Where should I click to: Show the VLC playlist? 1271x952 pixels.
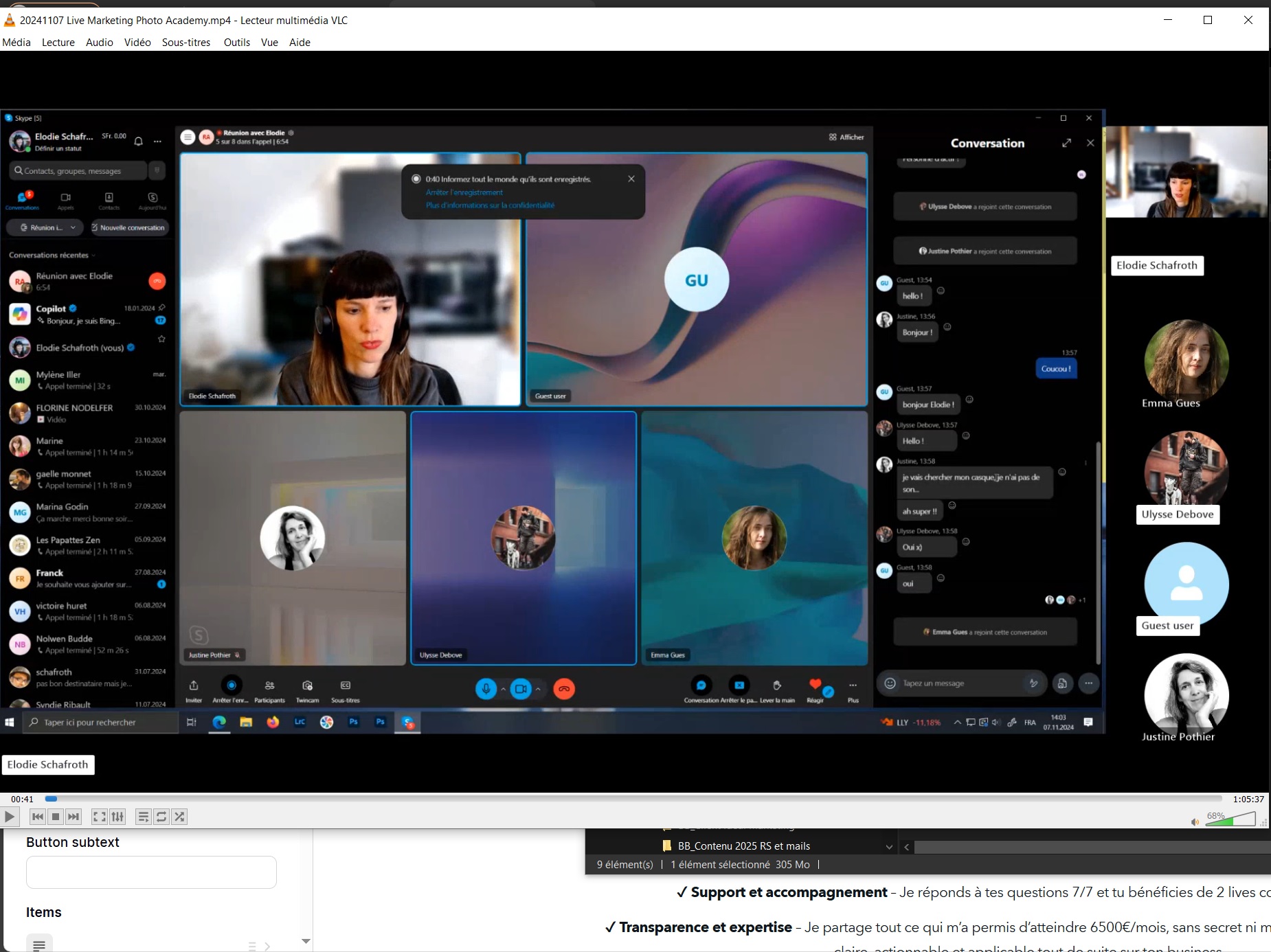[143, 817]
